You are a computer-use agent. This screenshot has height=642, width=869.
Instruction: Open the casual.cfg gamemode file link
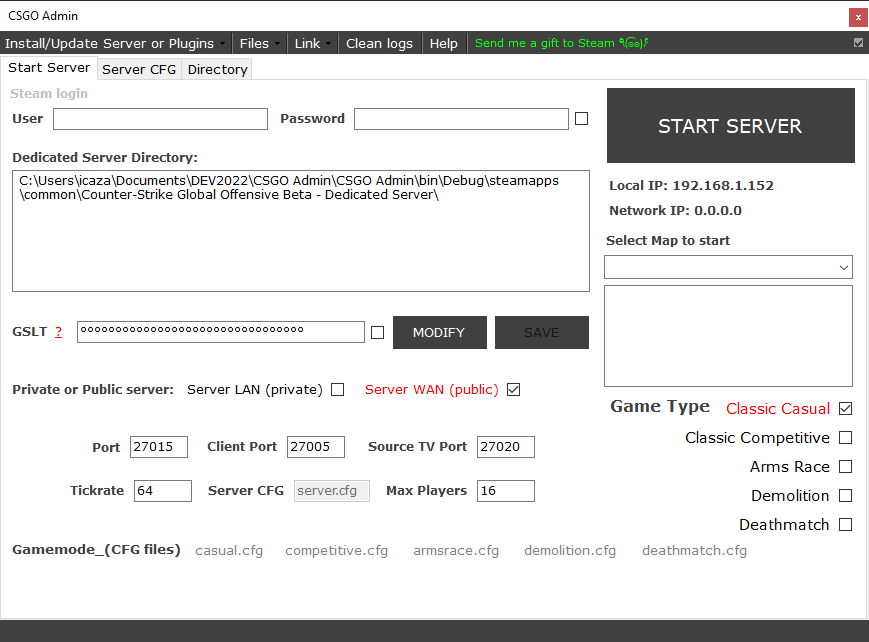tap(229, 551)
